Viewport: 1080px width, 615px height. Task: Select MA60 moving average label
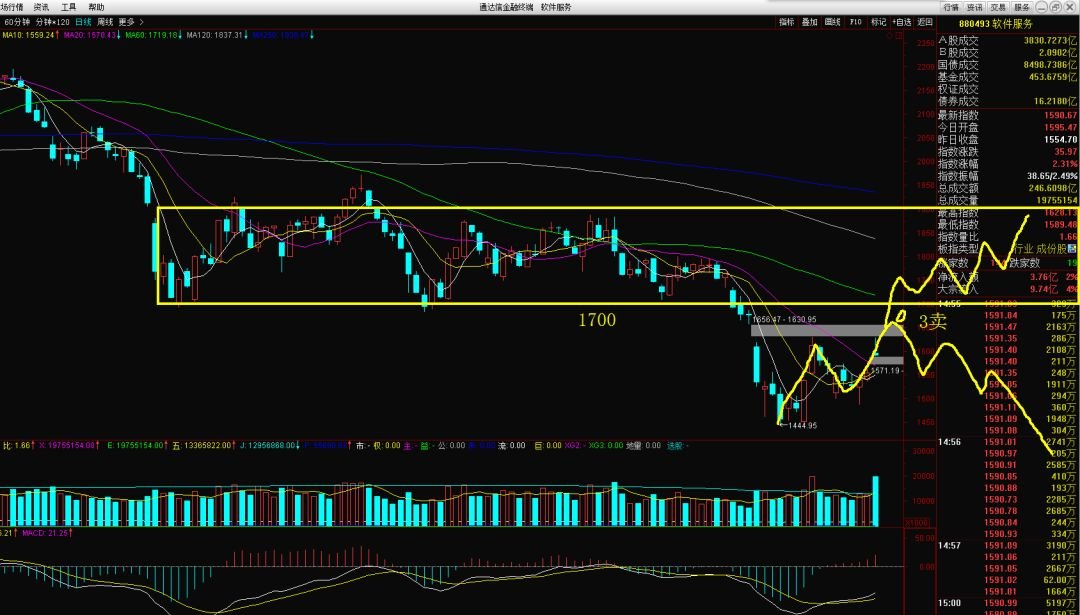154,34
